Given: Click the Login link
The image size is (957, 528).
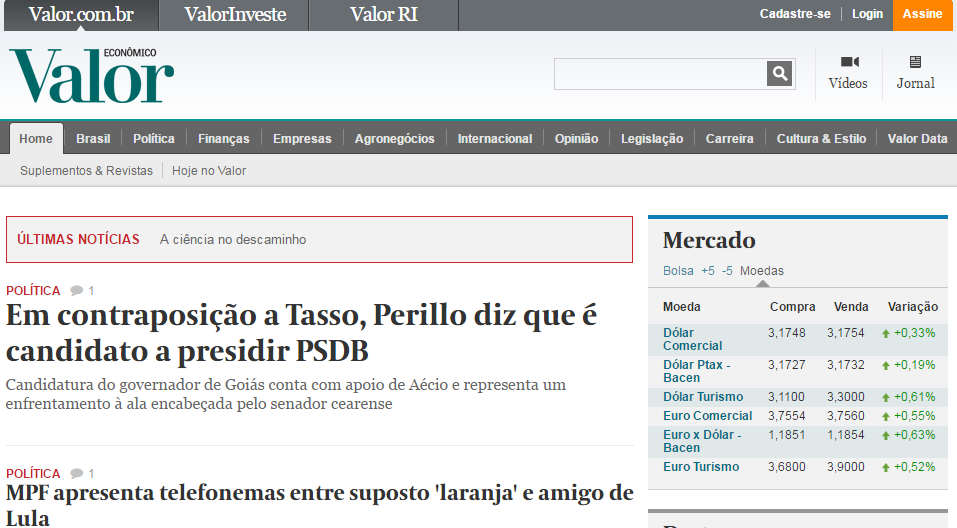Looking at the screenshot, I should pyautogui.click(x=867, y=14).
